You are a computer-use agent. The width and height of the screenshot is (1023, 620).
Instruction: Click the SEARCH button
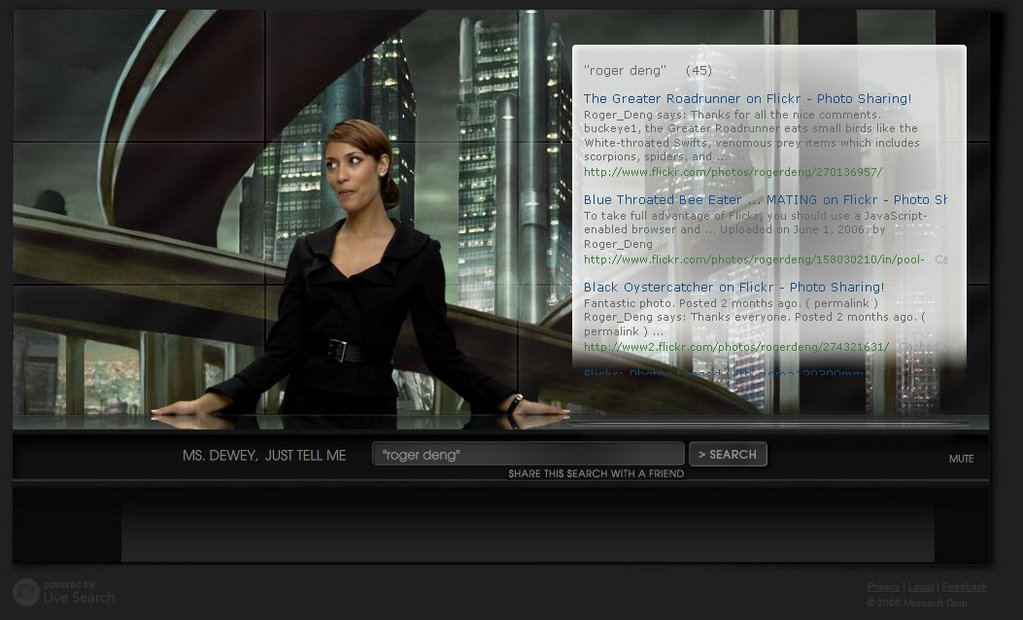coord(727,454)
